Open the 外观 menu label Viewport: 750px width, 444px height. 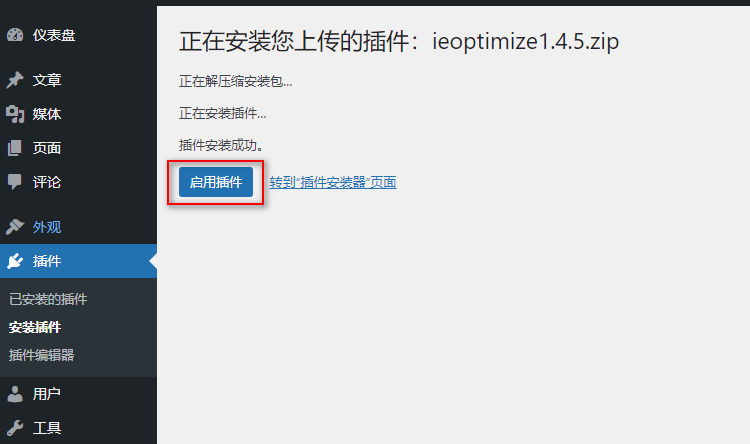[x=47, y=227]
